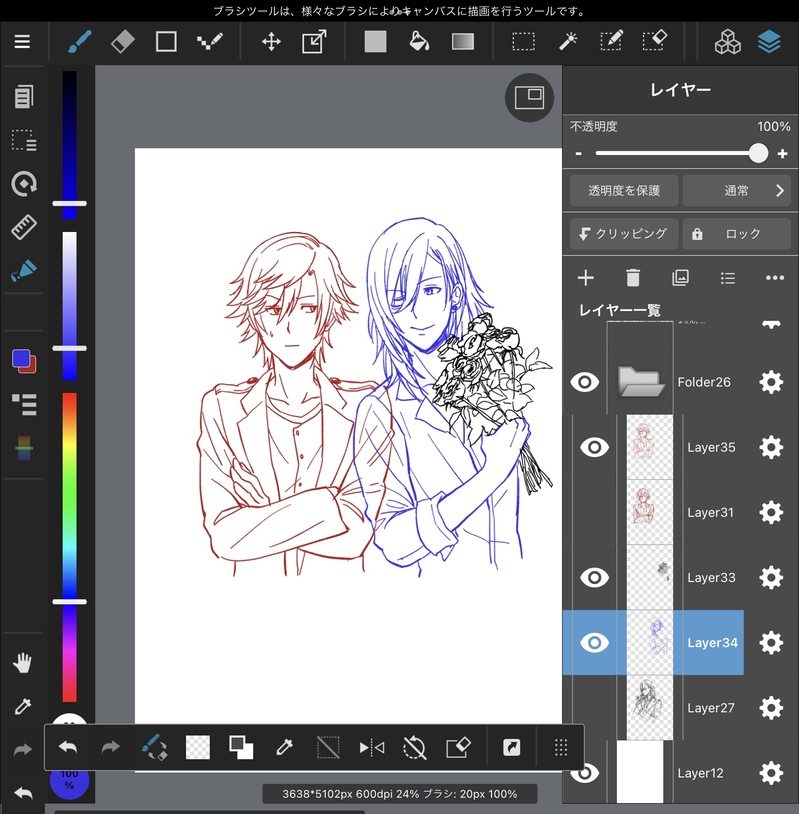Screen dimensions: 799x814
Task: Reset canvas rotation in shortcut bar
Action: [414, 748]
